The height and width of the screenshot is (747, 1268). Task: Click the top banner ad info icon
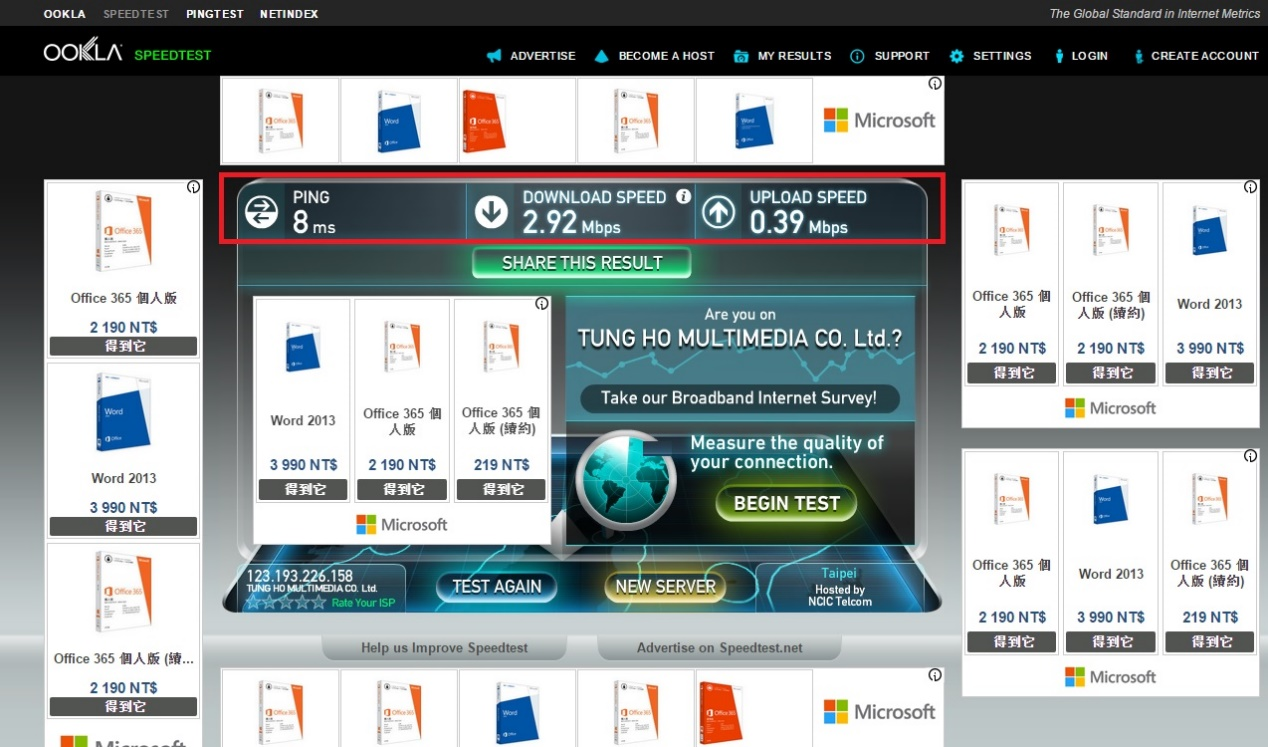(934, 84)
